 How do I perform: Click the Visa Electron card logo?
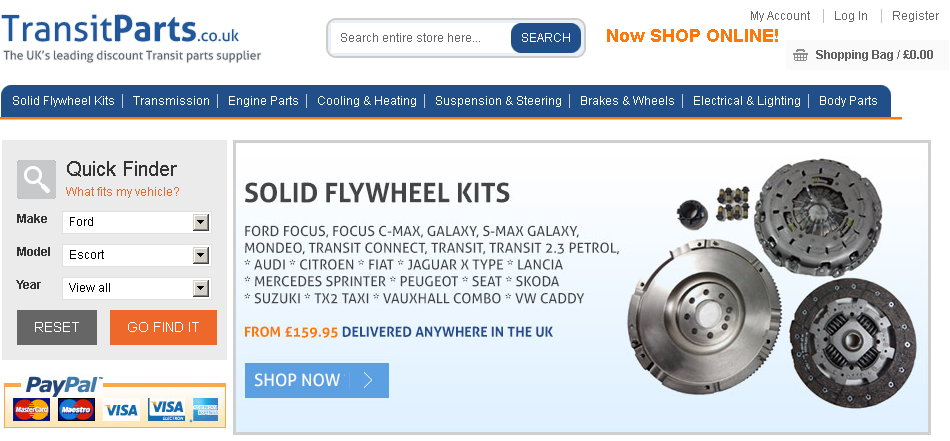(x=166, y=410)
